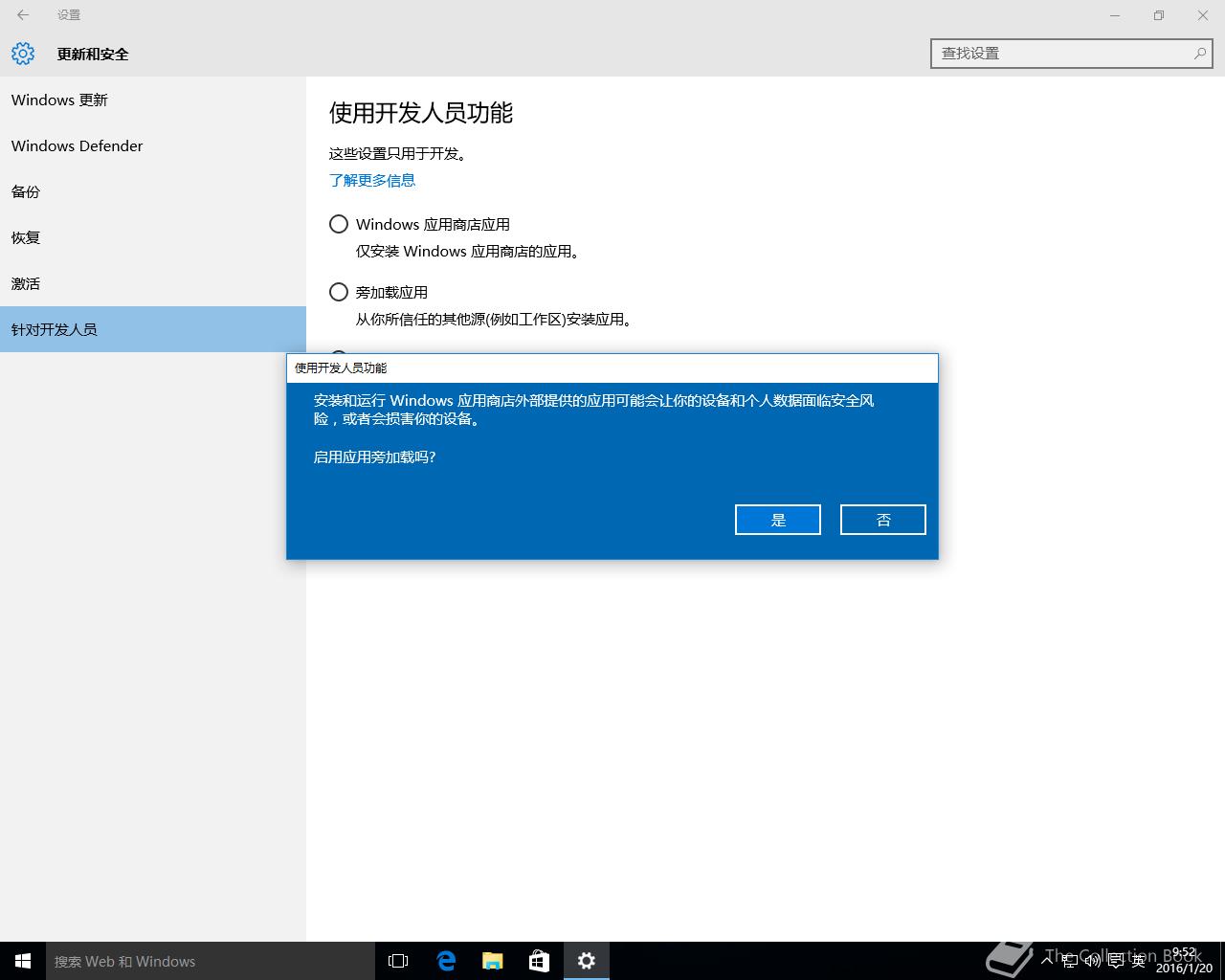Click the 查找设置 search field
The height and width of the screenshot is (980, 1225).
point(1072,54)
